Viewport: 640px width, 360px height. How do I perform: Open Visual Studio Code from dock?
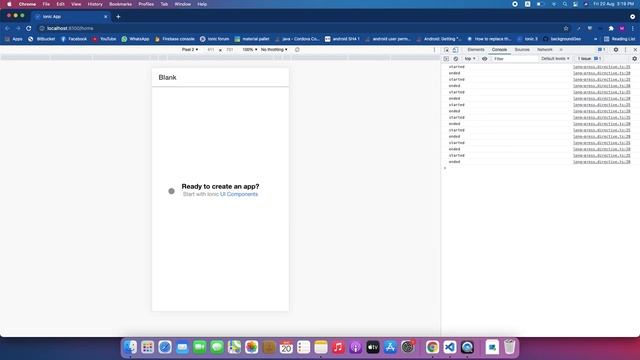click(x=450, y=347)
